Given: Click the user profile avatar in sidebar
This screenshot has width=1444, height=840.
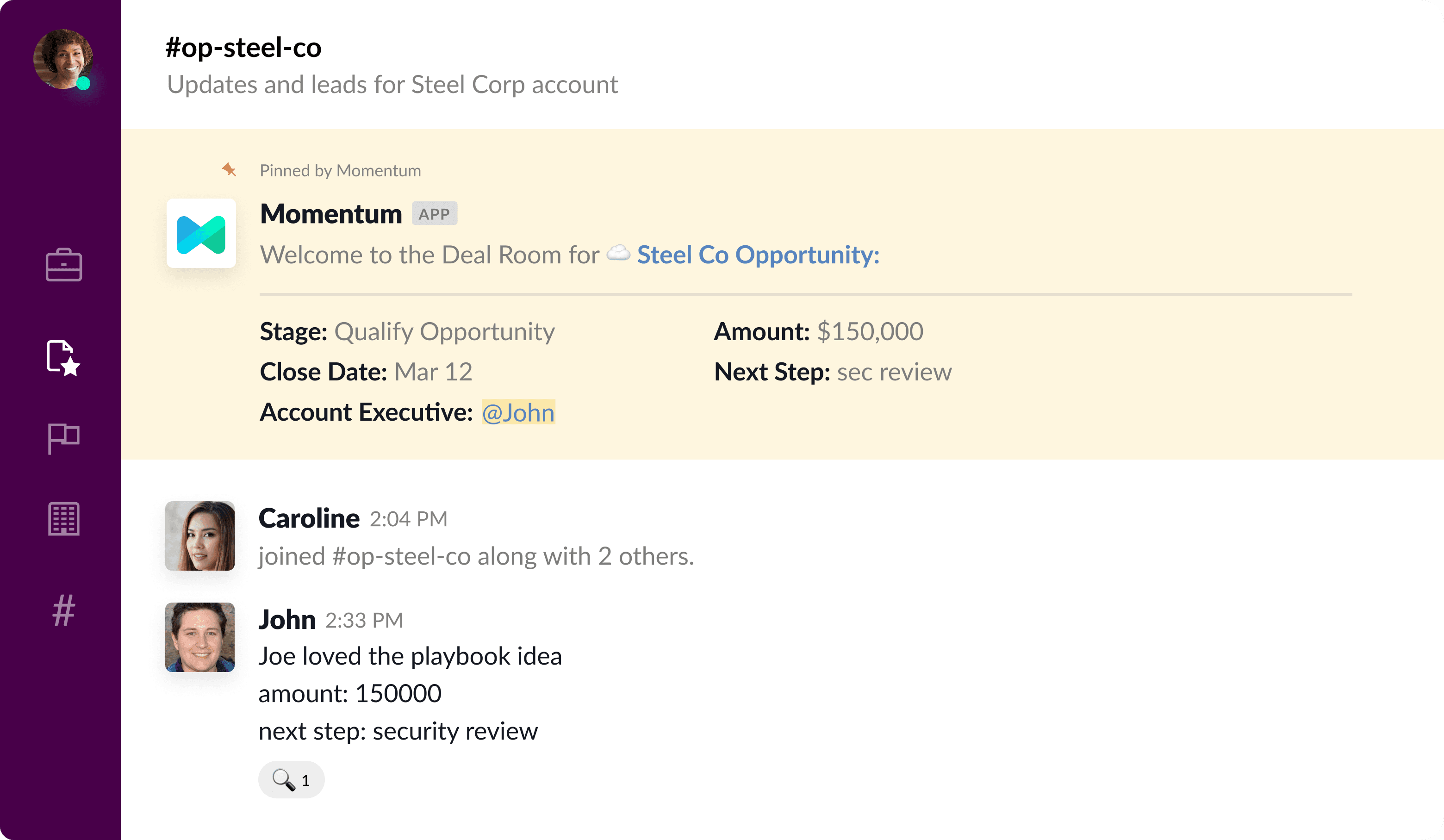Looking at the screenshot, I should point(63,59).
